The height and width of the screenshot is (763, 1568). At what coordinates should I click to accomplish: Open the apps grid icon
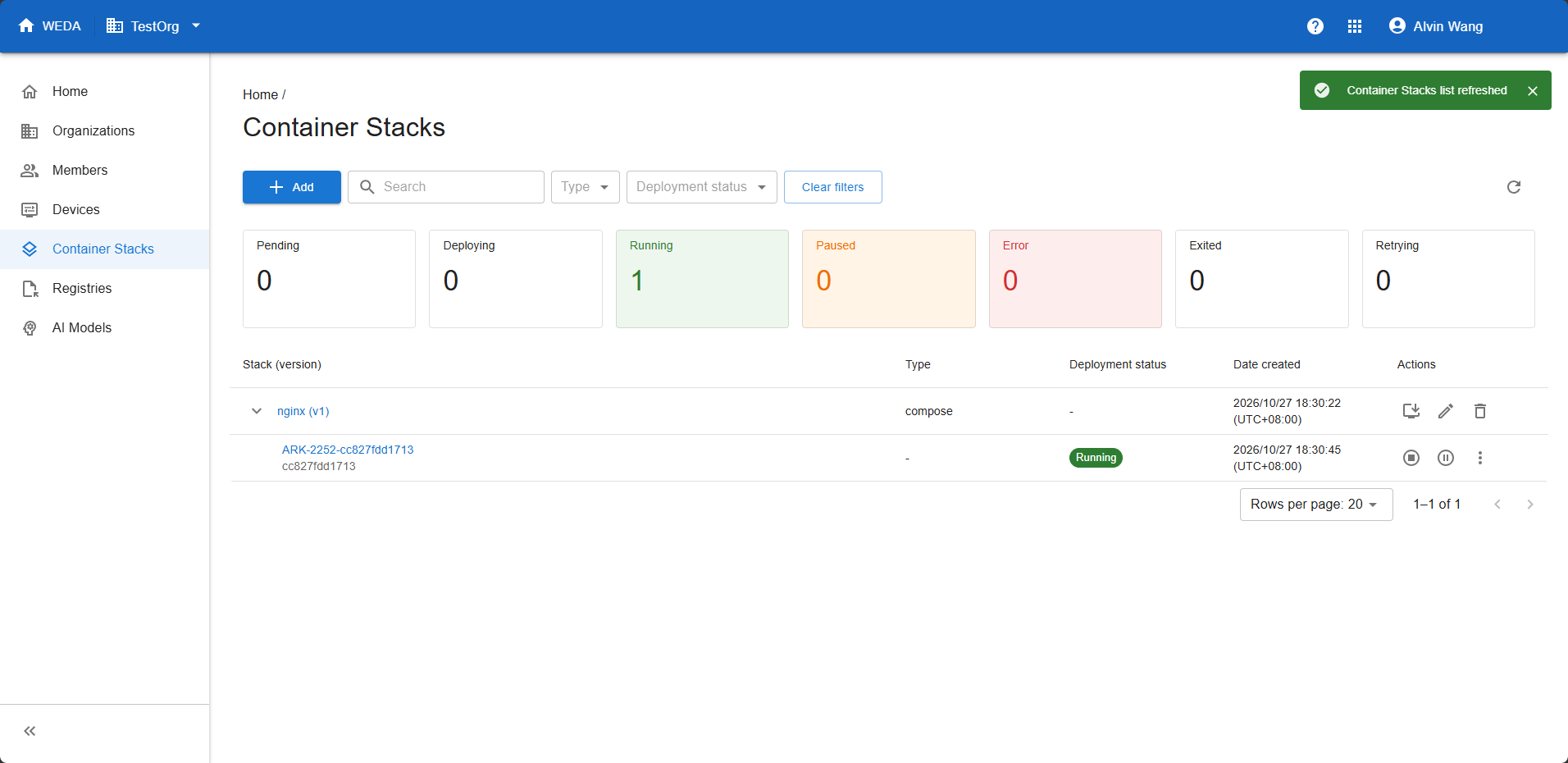click(x=1355, y=26)
